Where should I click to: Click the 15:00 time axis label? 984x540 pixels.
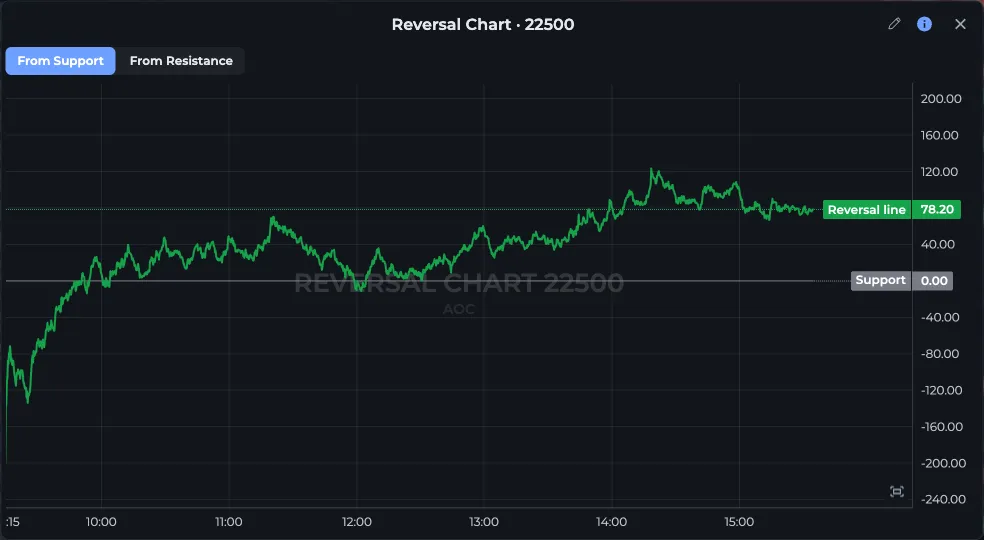739,522
